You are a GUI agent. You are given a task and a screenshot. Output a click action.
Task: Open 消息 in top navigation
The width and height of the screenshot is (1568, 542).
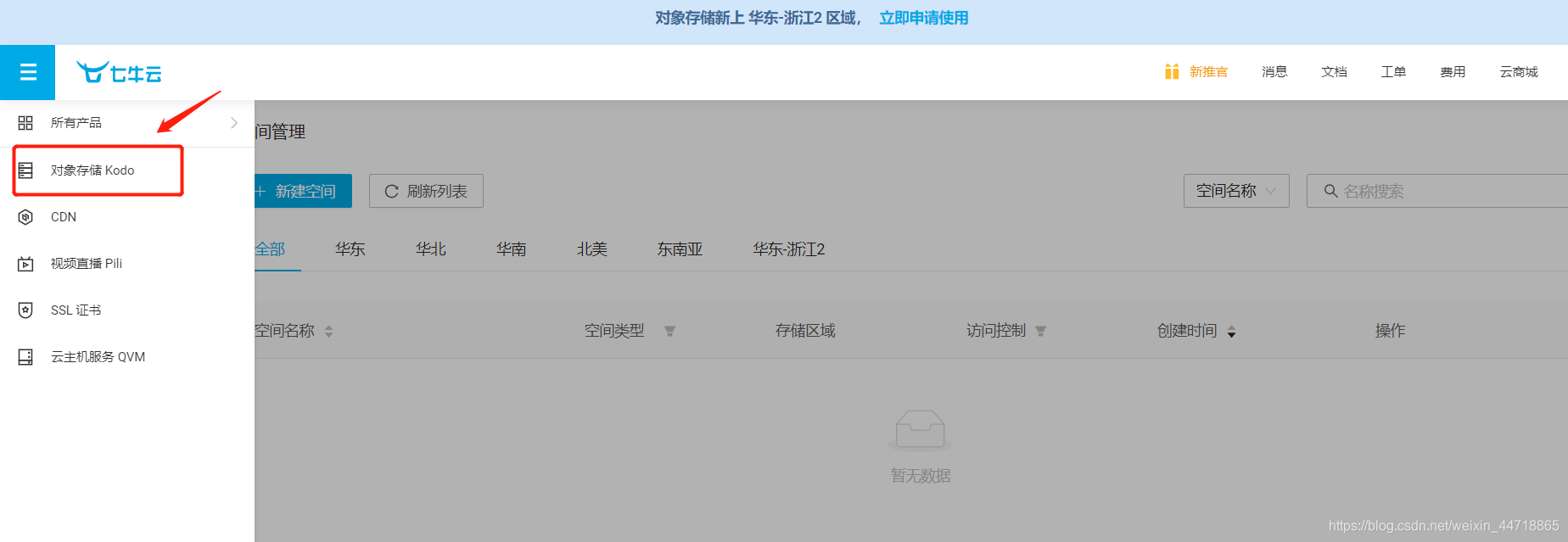coord(1274,72)
